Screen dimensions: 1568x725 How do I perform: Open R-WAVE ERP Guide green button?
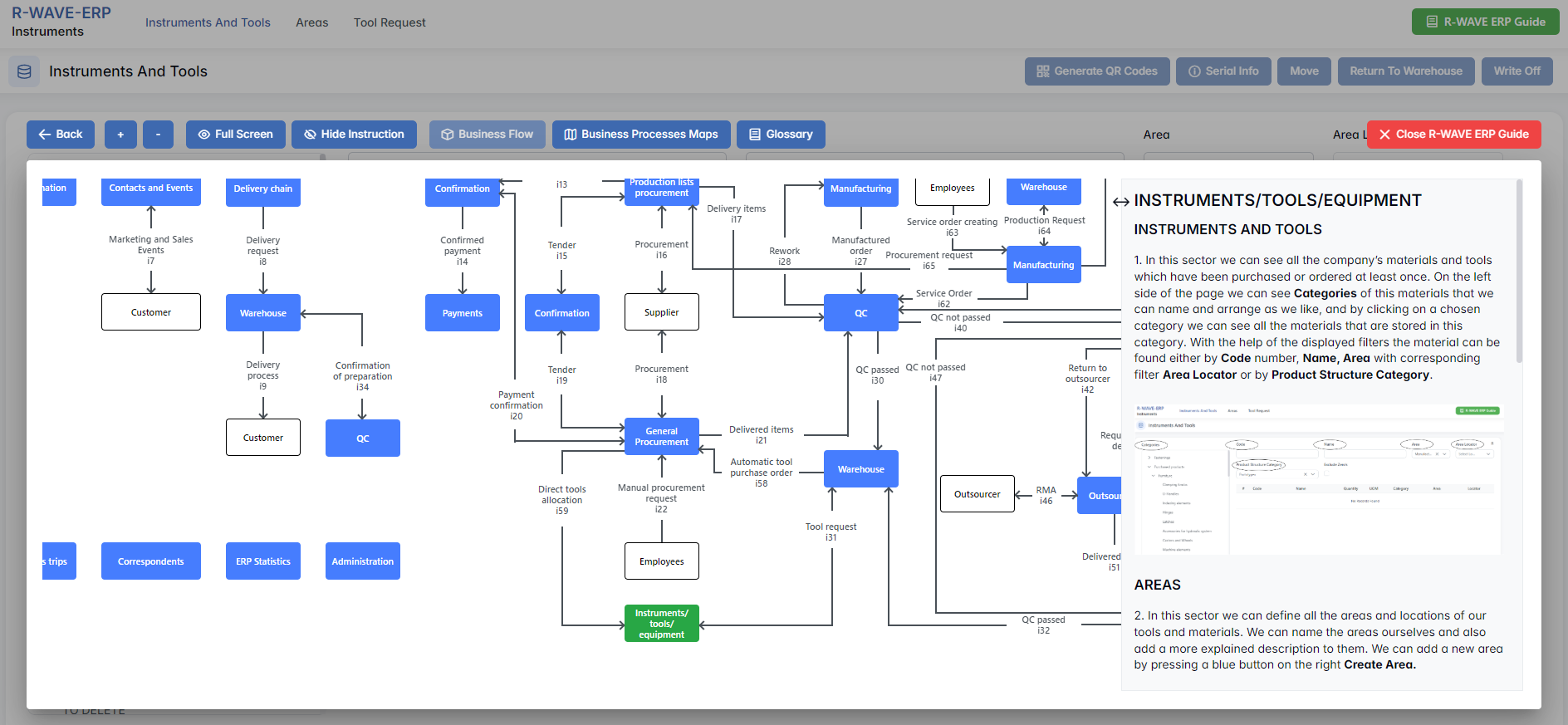(1485, 22)
